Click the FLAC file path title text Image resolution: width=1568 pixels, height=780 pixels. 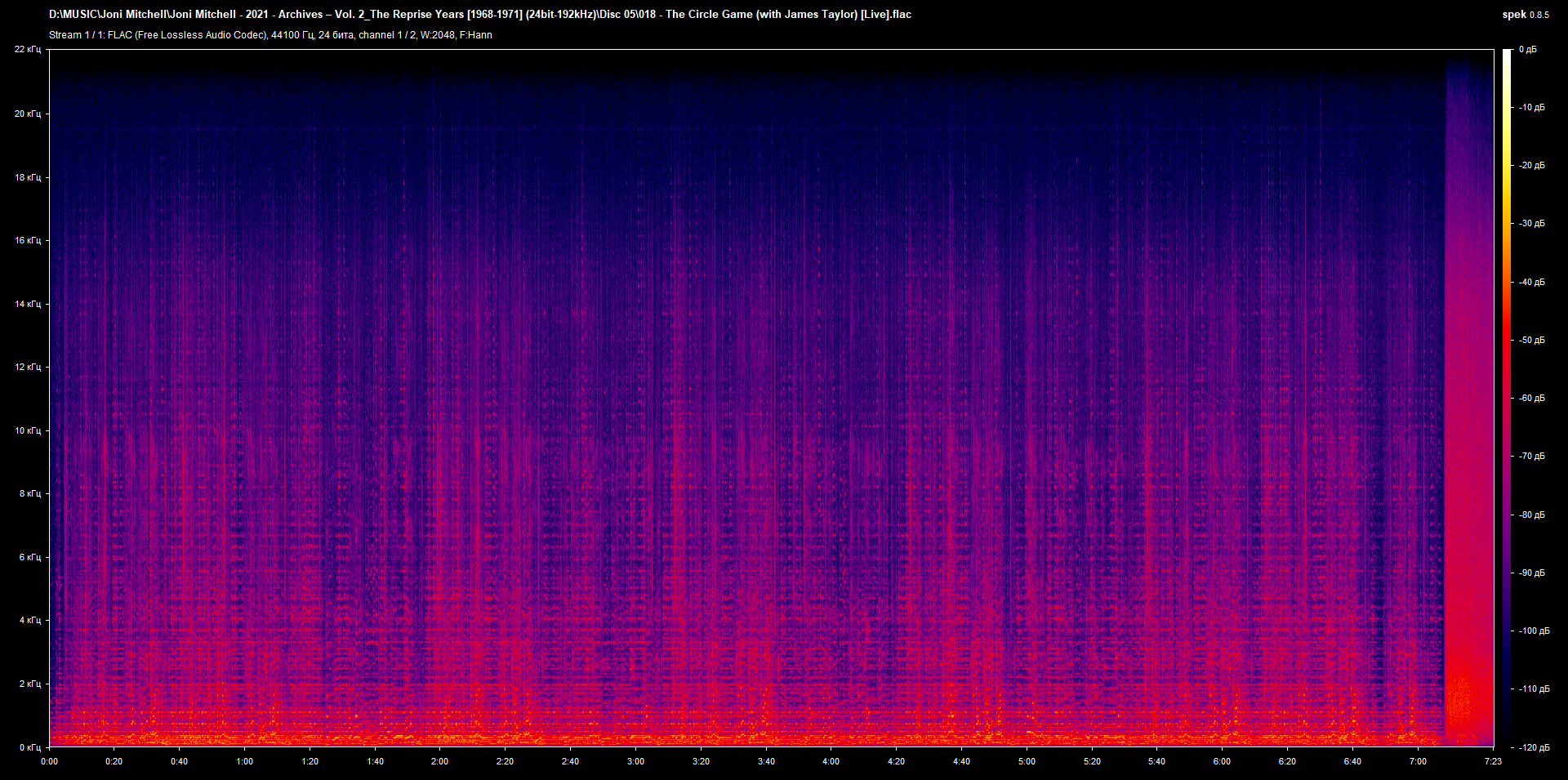click(x=479, y=14)
